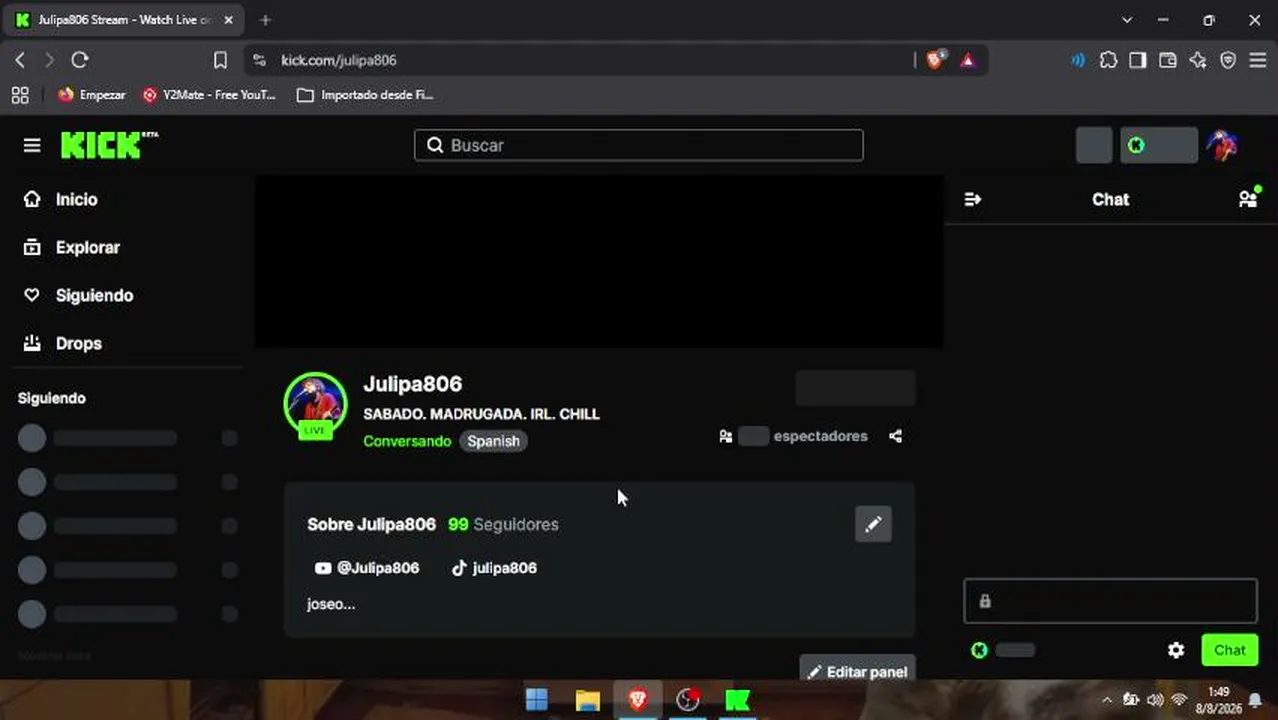This screenshot has width=1278, height=720.
Task: Open user profile avatar menu
Action: [1222, 145]
